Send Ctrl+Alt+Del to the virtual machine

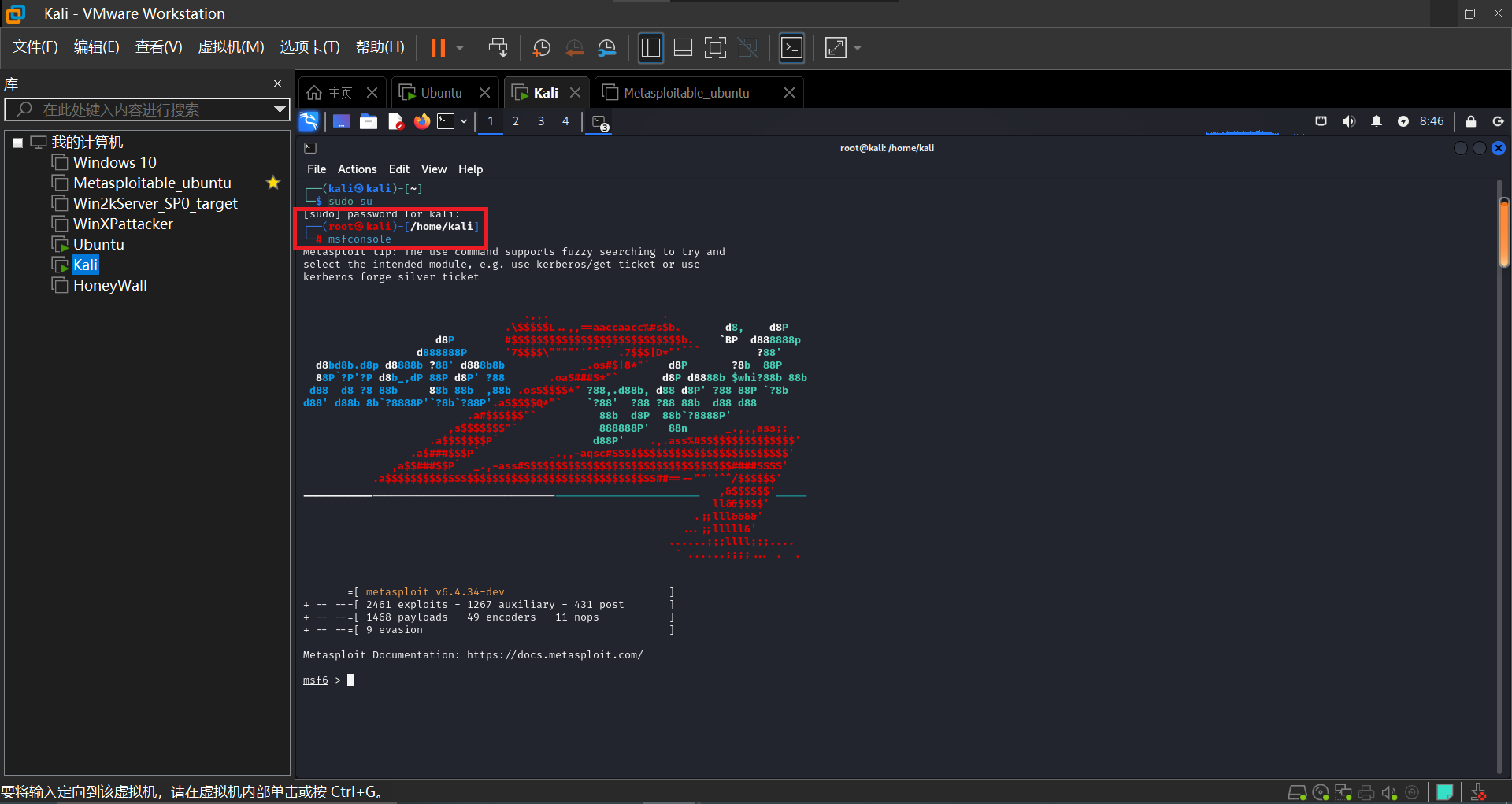(x=498, y=48)
